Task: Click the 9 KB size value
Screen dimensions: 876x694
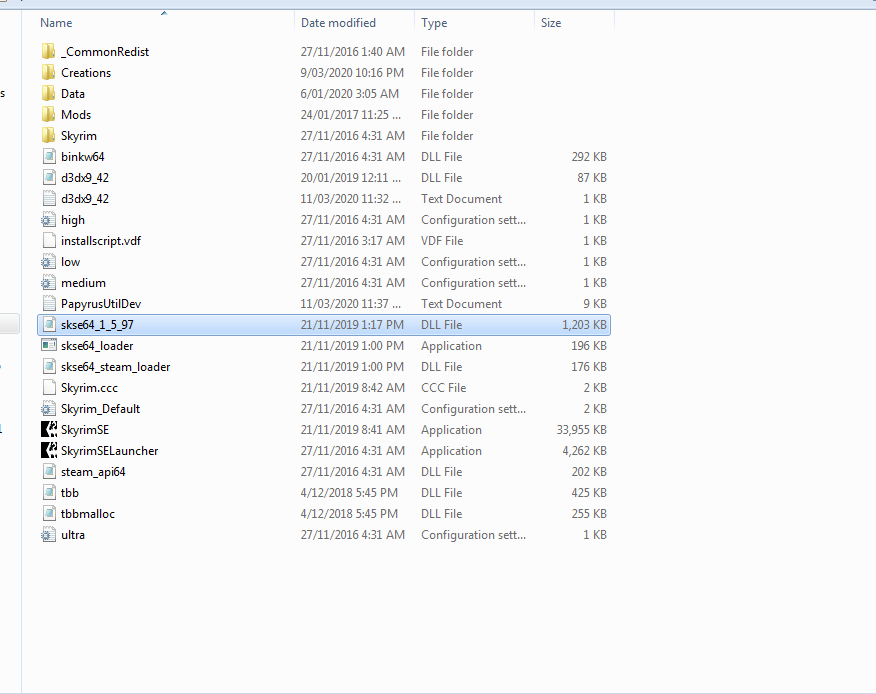Action: pyautogui.click(x=595, y=304)
